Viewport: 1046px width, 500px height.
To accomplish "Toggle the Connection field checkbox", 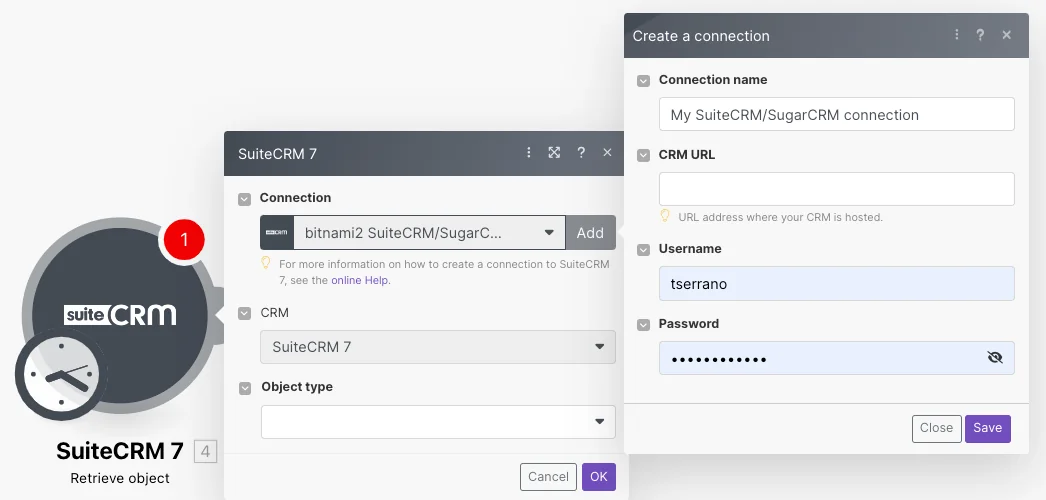I will [x=245, y=199].
